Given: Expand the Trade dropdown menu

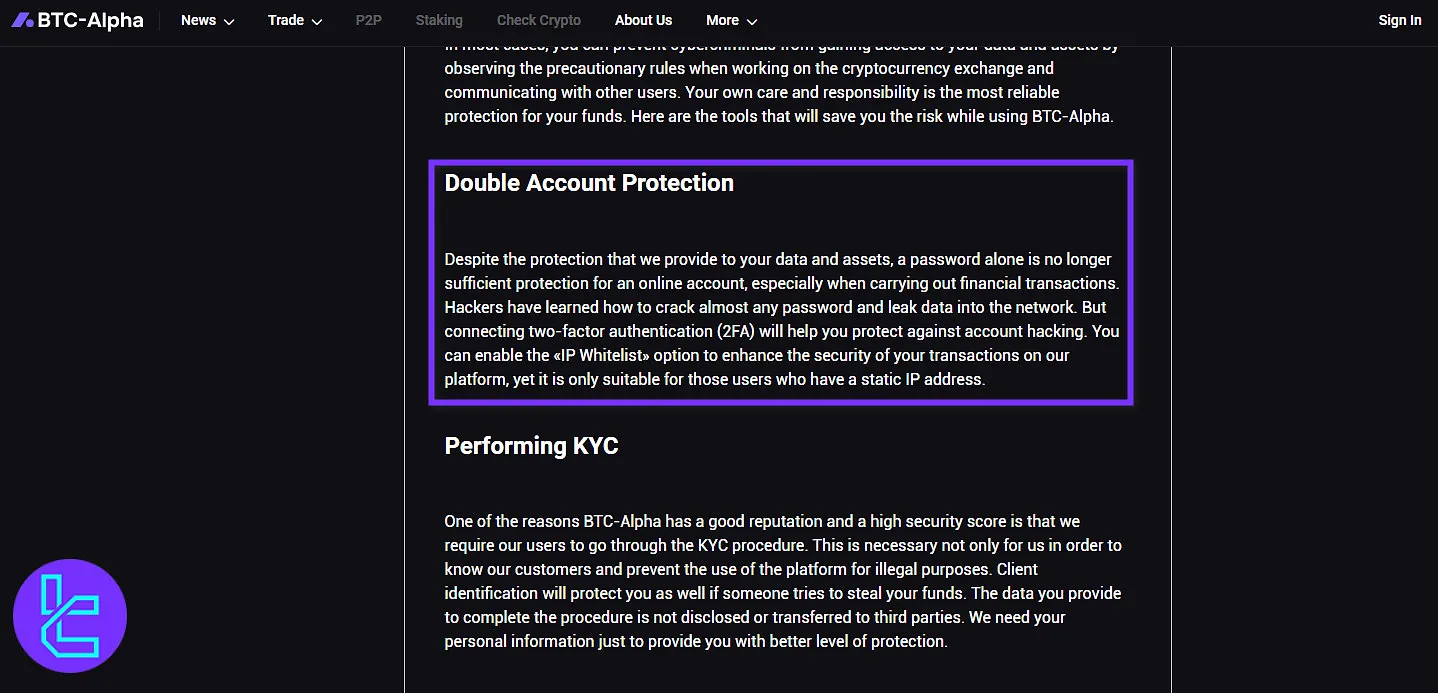Looking at the screenshot, I should point(285,20).
